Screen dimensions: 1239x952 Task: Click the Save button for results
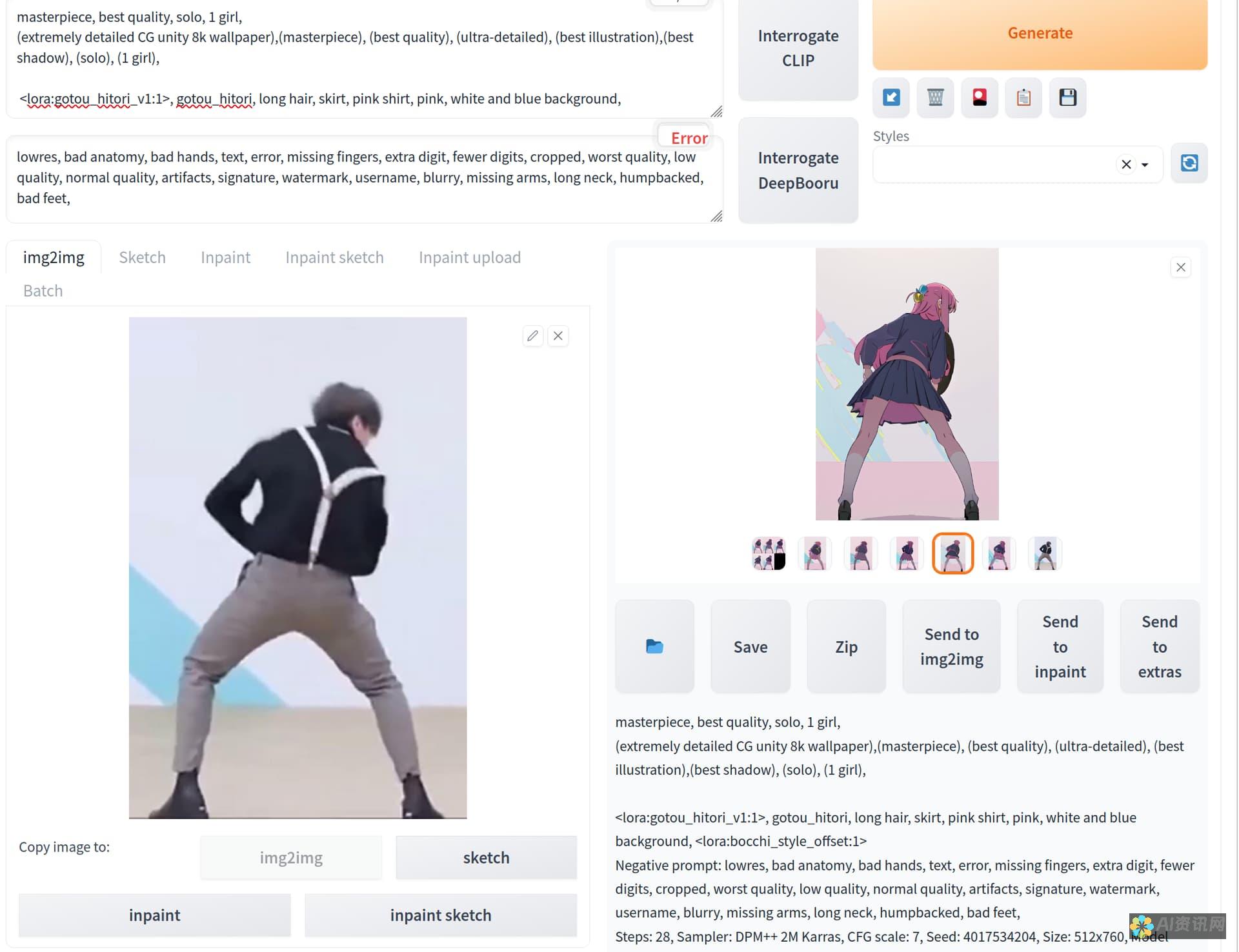click(750, 646)
